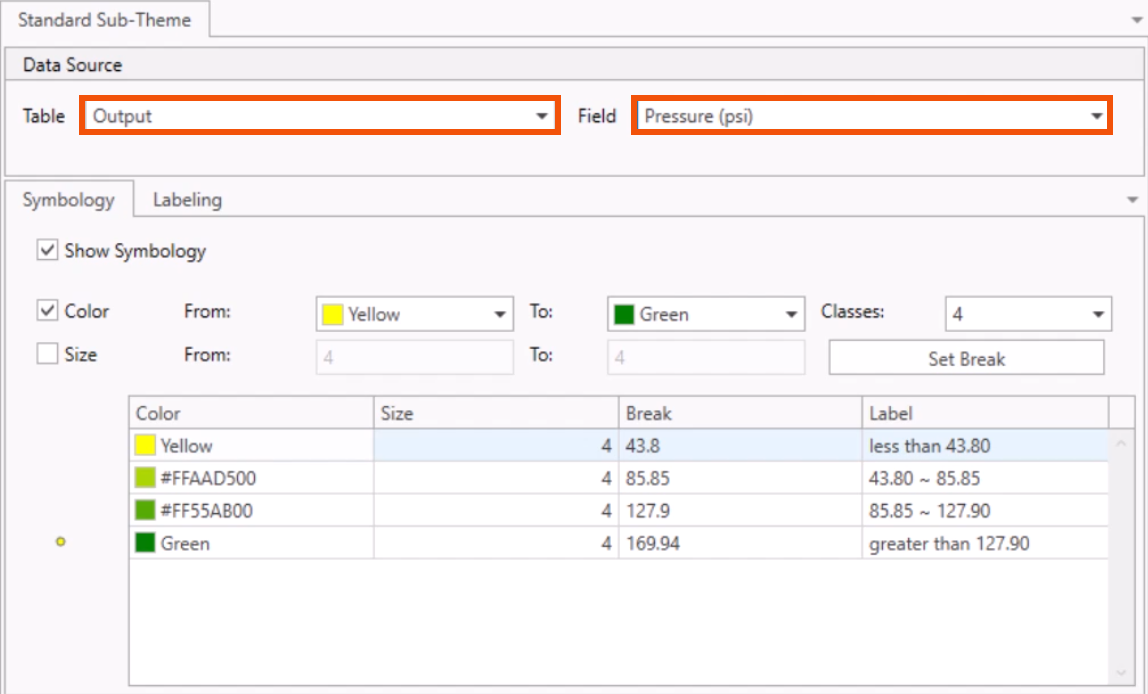Click the Label column header
The image size is (1148, 694).
tap(984, 413)
